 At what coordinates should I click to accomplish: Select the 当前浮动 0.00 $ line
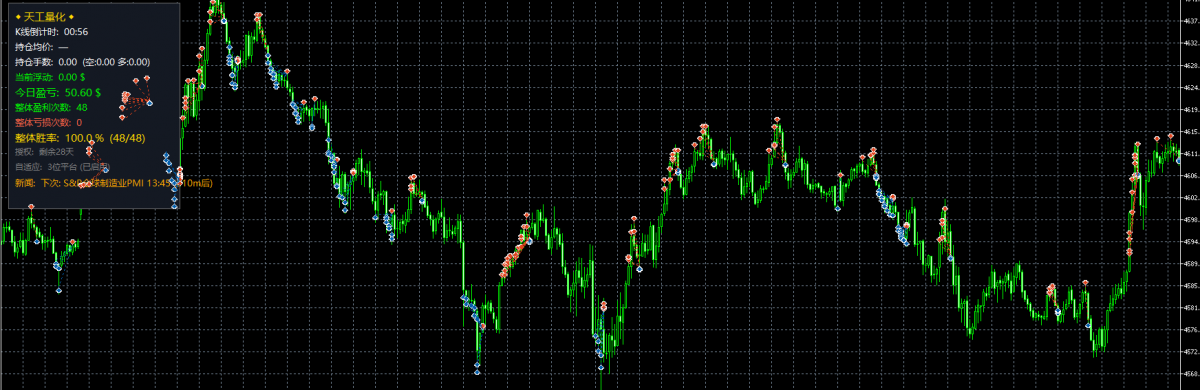point(50,76)
